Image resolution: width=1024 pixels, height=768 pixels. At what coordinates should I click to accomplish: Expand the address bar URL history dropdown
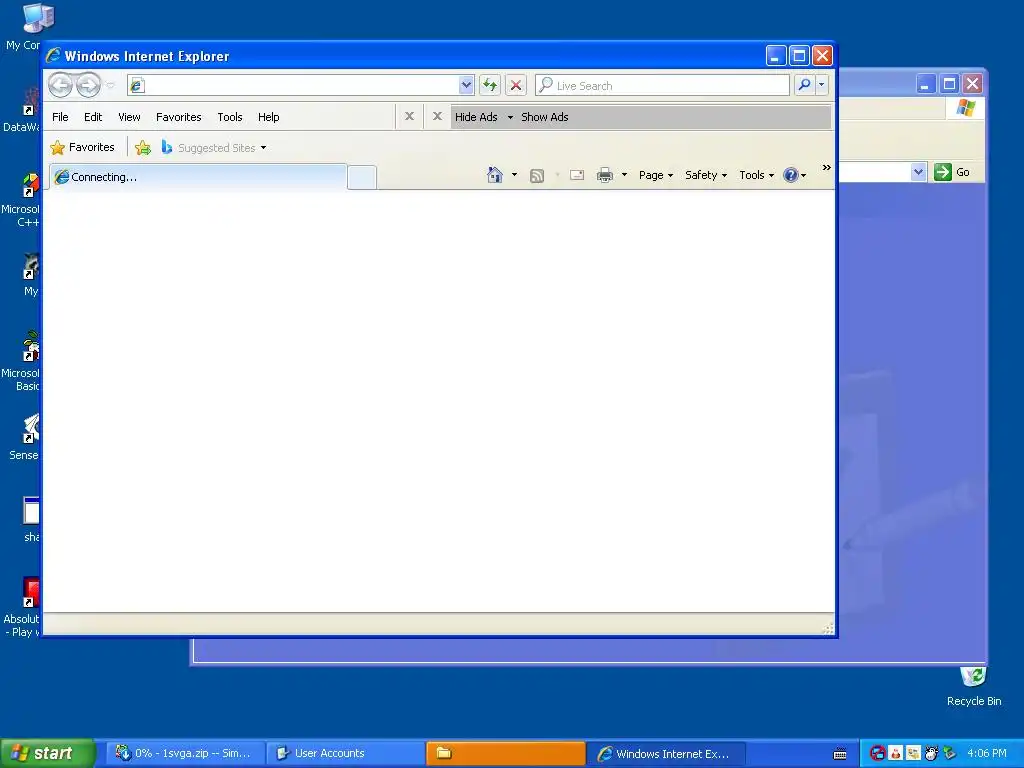point(466,85)
